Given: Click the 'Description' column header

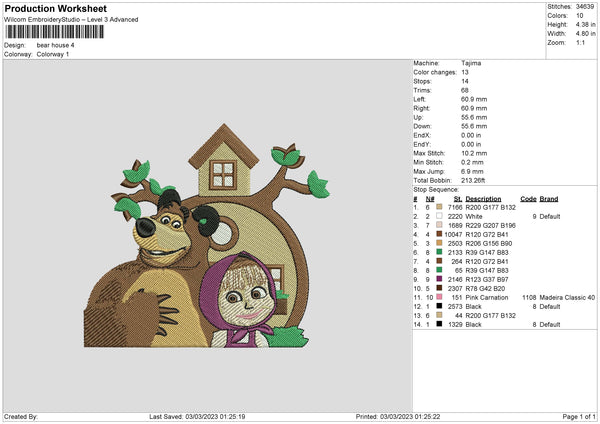Looking at the screenshot, I should pyautogui.click(x=483, y=199).
